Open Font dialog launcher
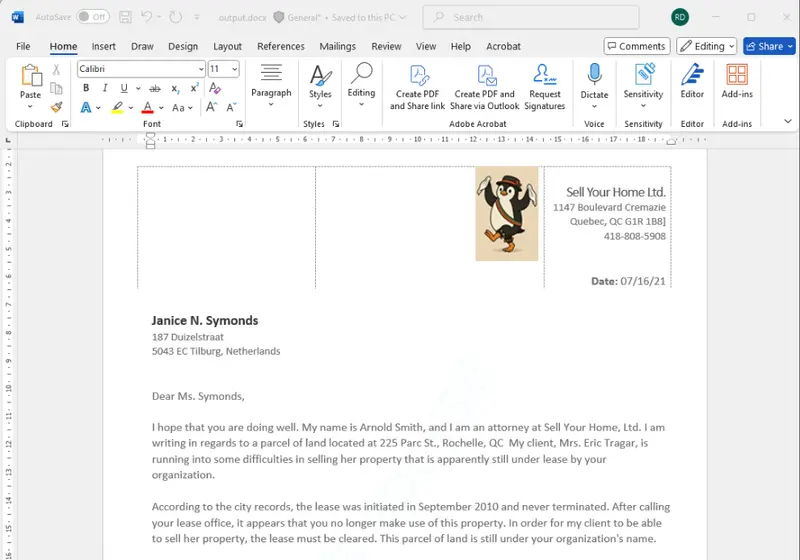The image size is (800, 560). (239, 124)
